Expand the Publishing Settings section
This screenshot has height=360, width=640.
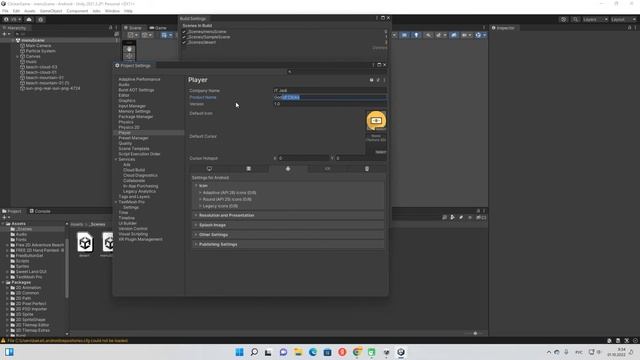[x=288, y=244]
